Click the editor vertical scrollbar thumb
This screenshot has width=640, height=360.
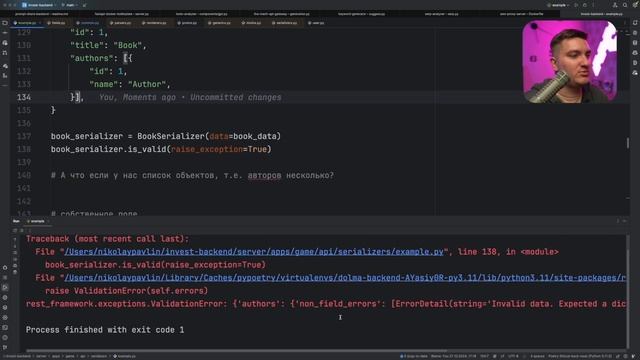tap(628, 143)
